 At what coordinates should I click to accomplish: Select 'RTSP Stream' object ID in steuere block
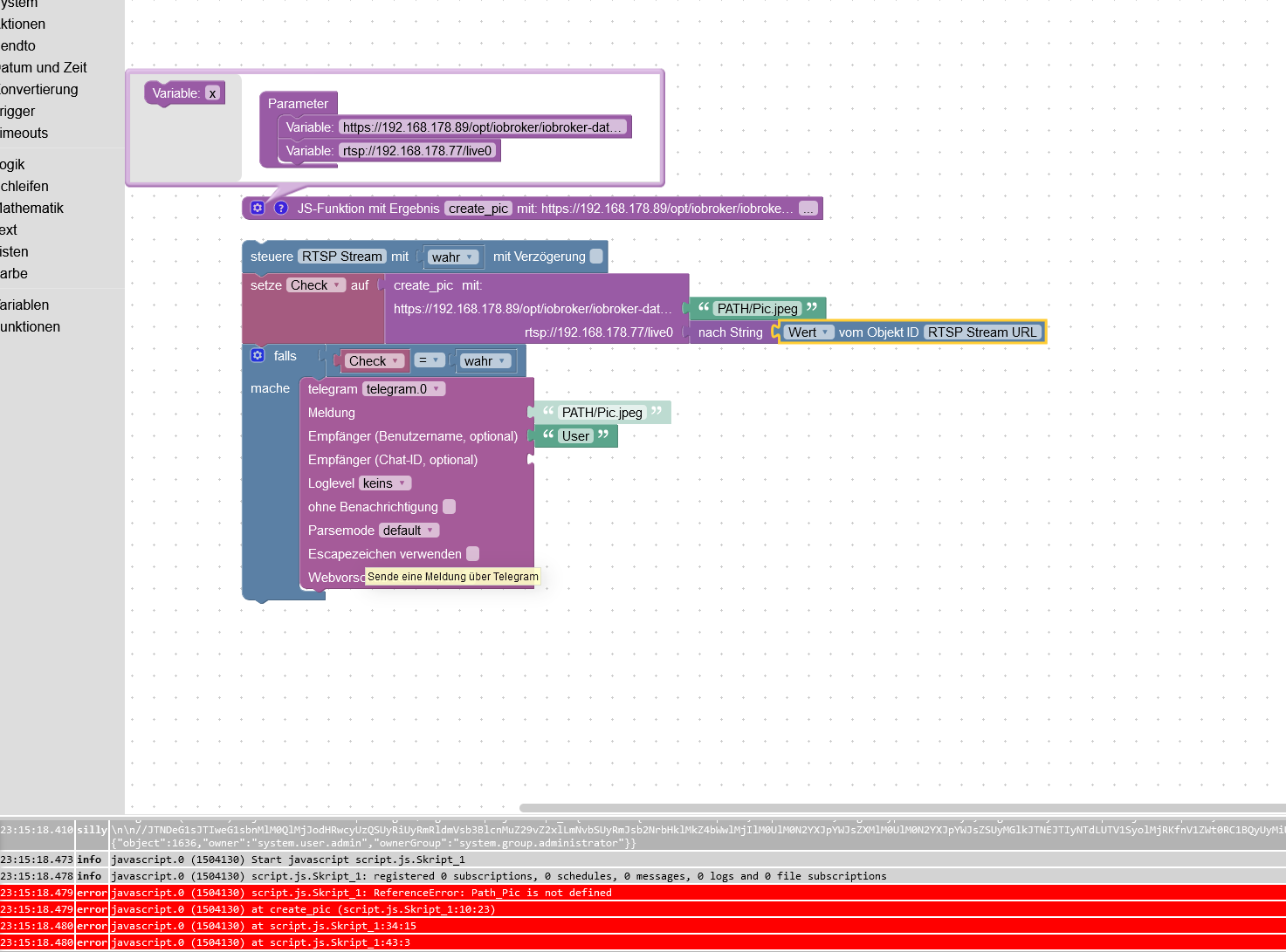[x=342, y=257]
